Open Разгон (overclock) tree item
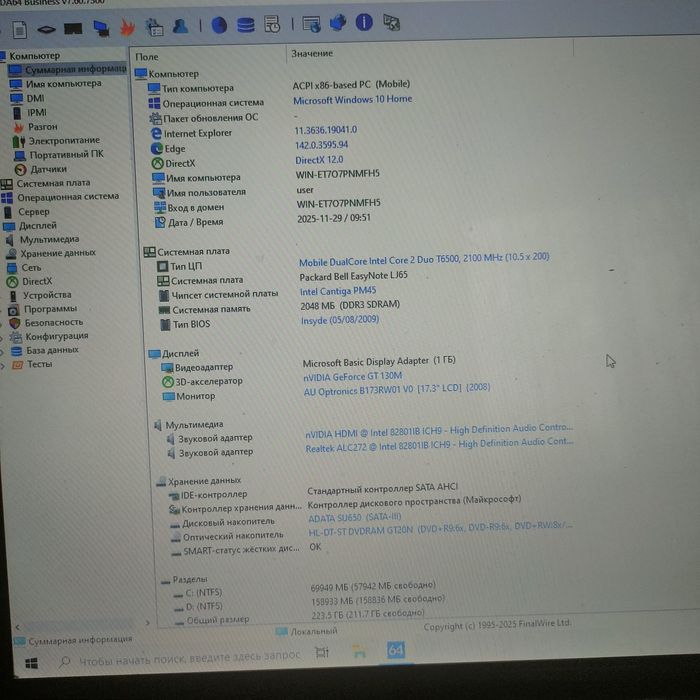 click(42, 126)
